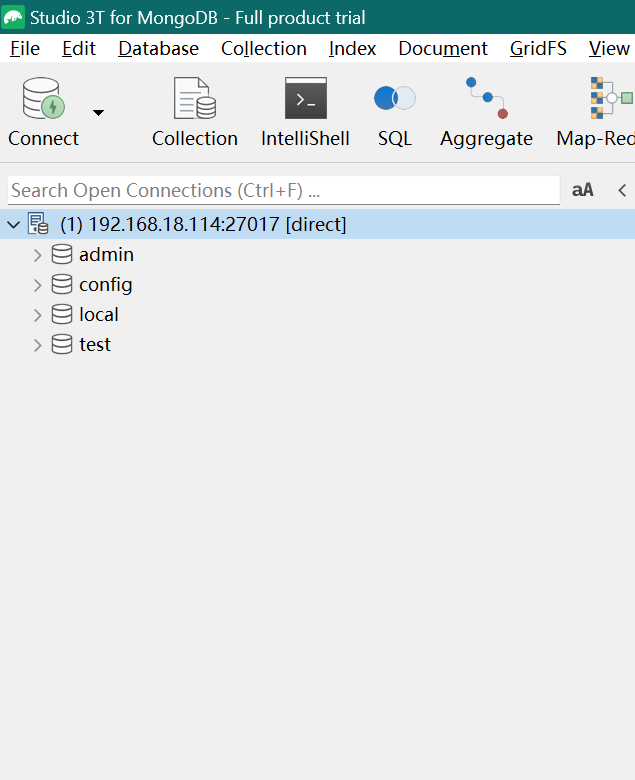Image resolution: width=635 pixels, height=780 pixels.
Task: Open the Collection menu
Action: tap(264, 48)
